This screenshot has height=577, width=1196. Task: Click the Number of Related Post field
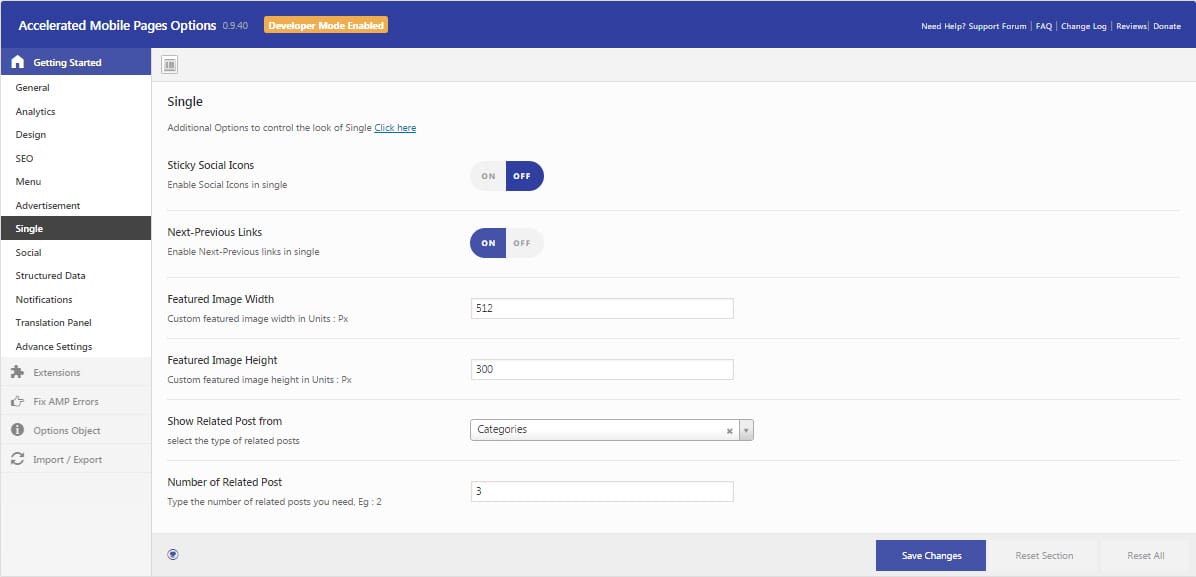(x=601, y=491)
